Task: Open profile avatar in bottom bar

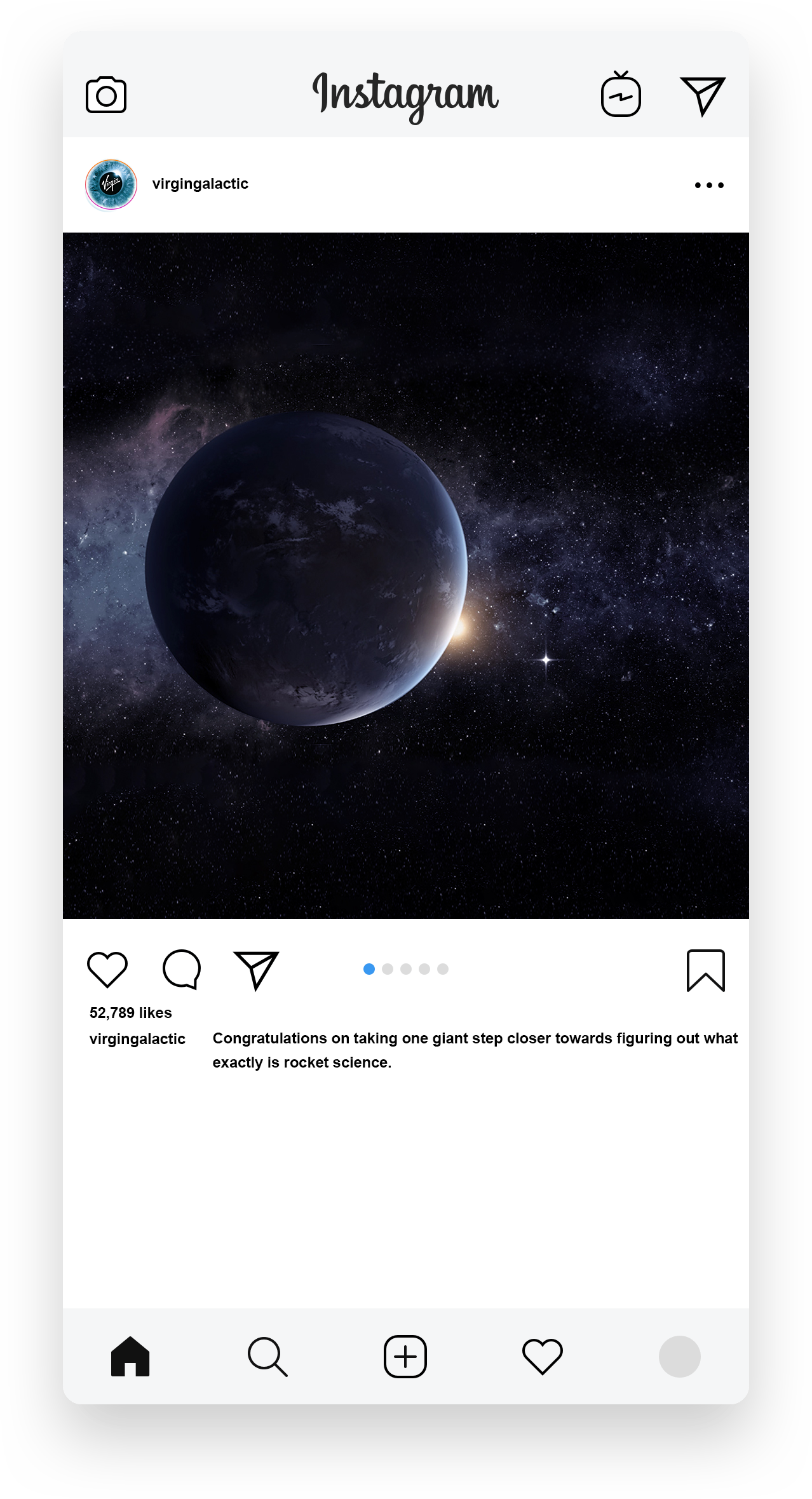Action: tap(680, 1357)
